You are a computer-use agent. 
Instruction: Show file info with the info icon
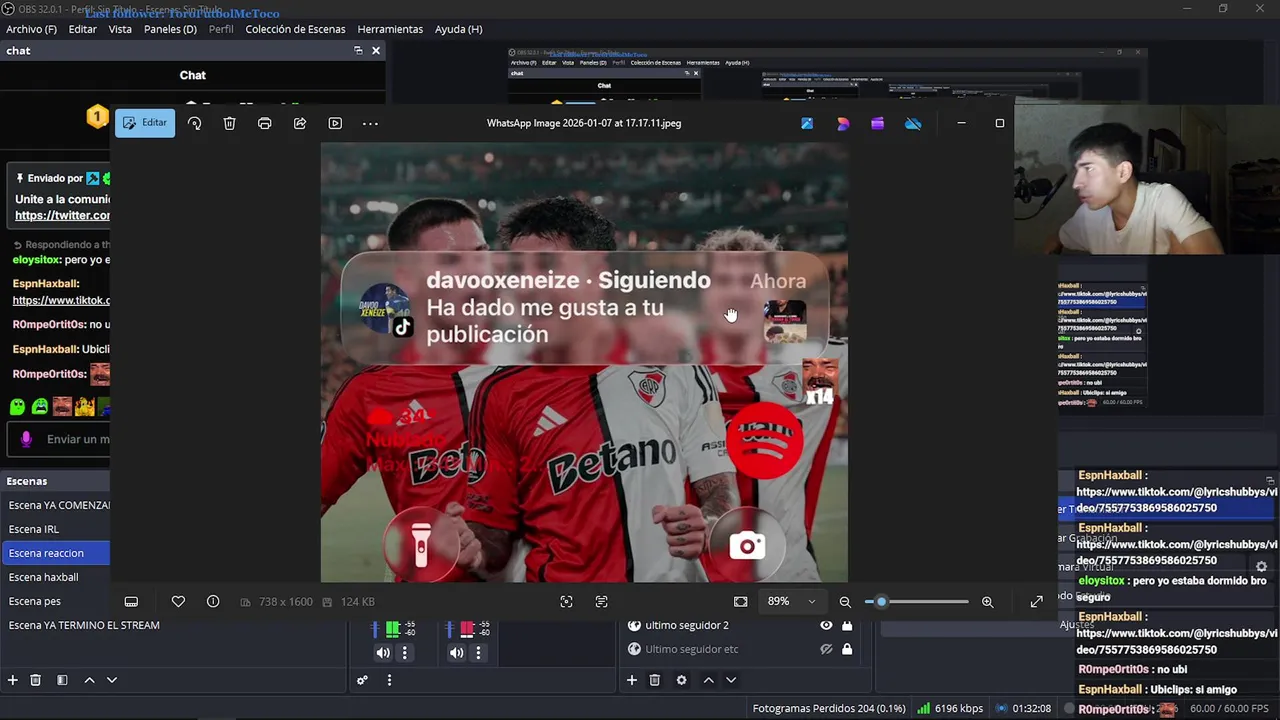[213, 601]
